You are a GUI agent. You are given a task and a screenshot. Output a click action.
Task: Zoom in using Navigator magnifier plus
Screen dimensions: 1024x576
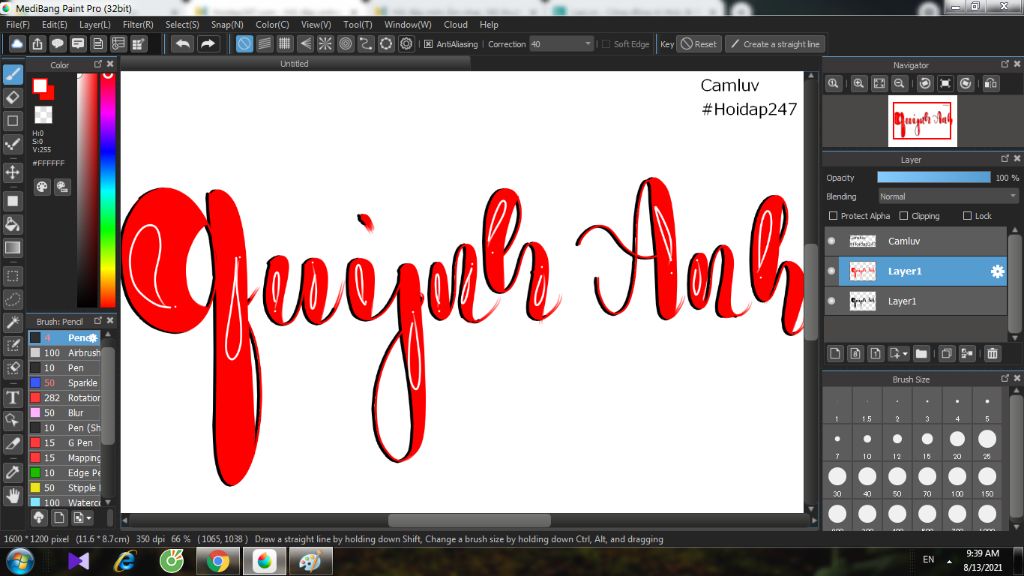[x=859, y=84]
